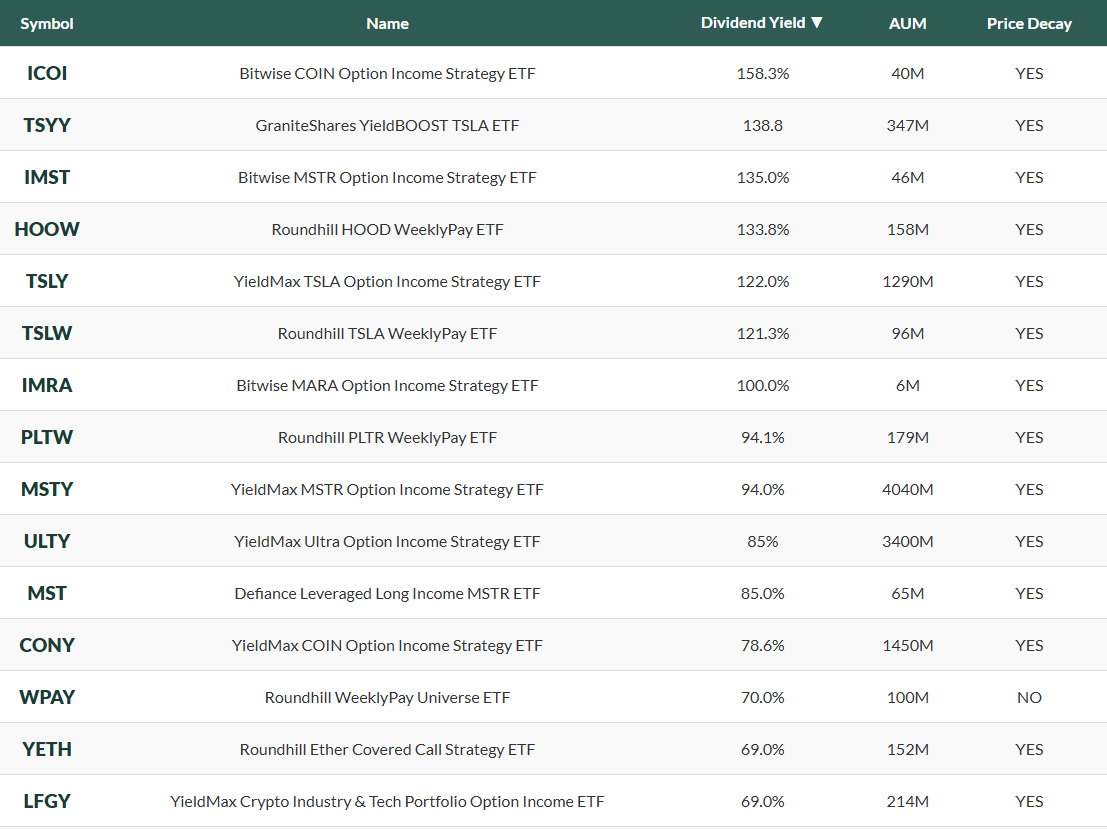The image size is (1107, 830).
Task: Select YieldMax TSLA Option Income Strategy ETF name
Action: (x=387, y=282)
